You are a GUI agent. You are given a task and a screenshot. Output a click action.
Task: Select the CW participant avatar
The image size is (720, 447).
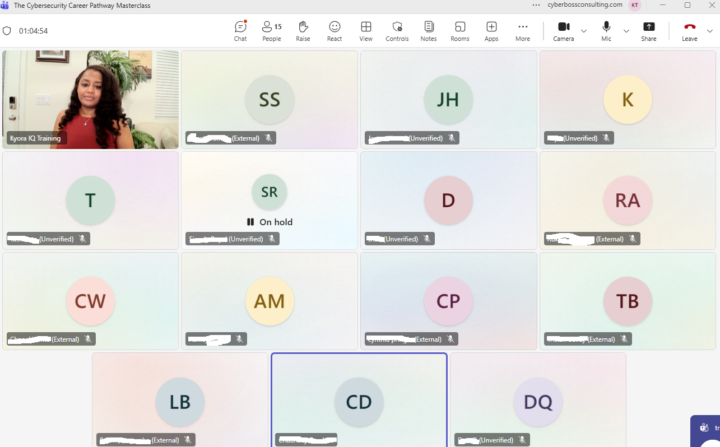(x=90, y=301)
